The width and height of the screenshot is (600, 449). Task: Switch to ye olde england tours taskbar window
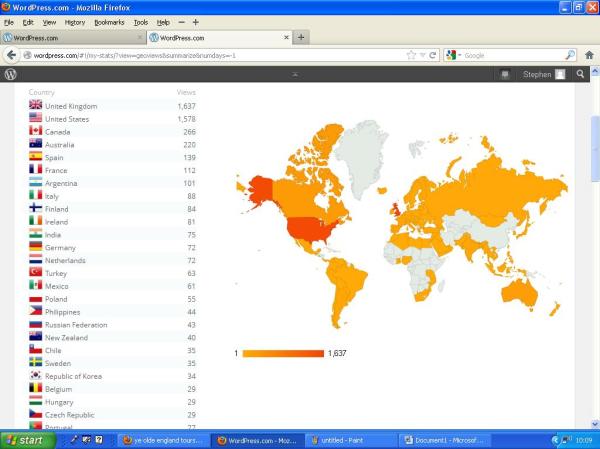[x=163, y=441]
